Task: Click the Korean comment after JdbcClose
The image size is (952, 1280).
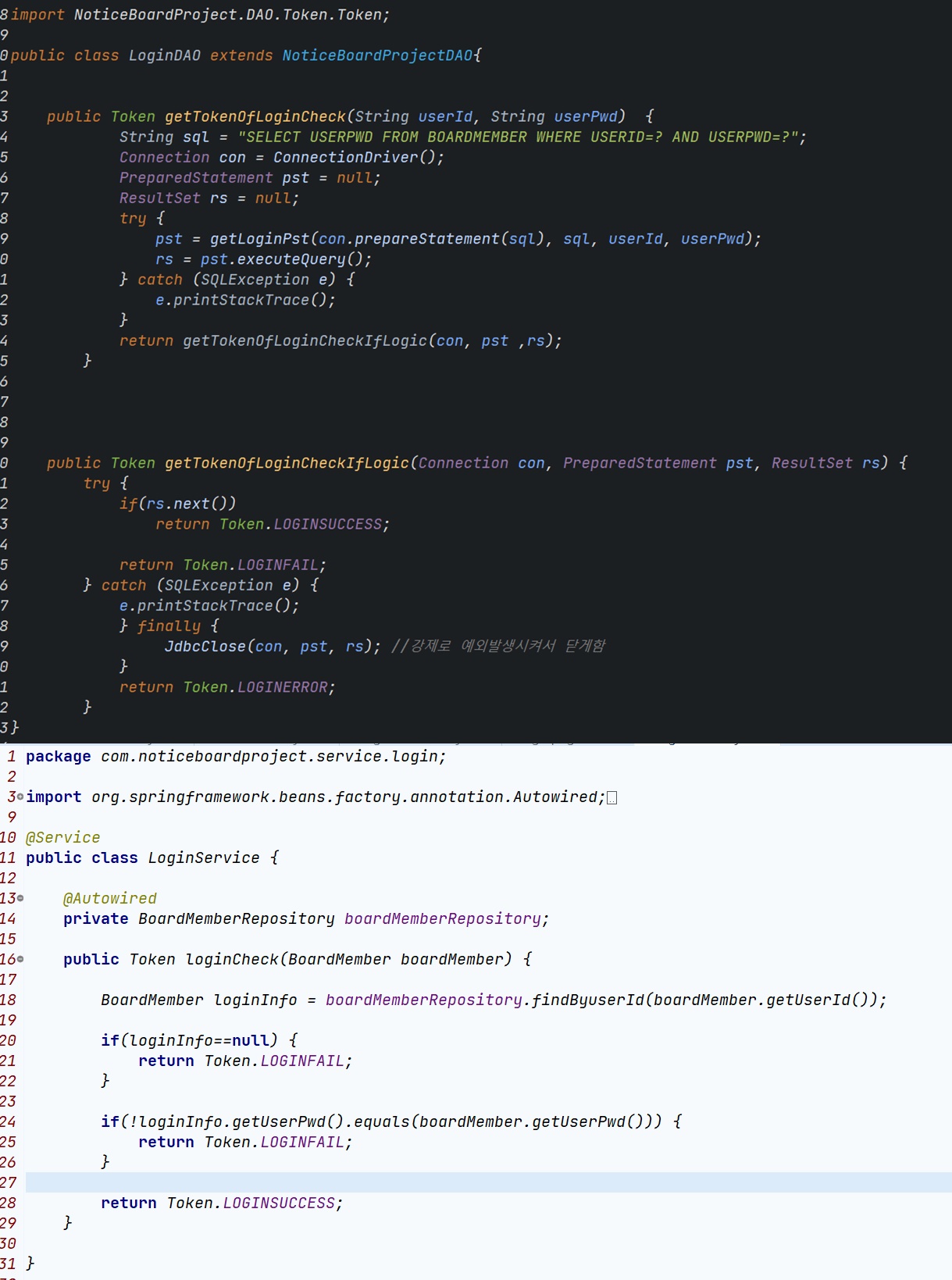Action: click(498, 646)
